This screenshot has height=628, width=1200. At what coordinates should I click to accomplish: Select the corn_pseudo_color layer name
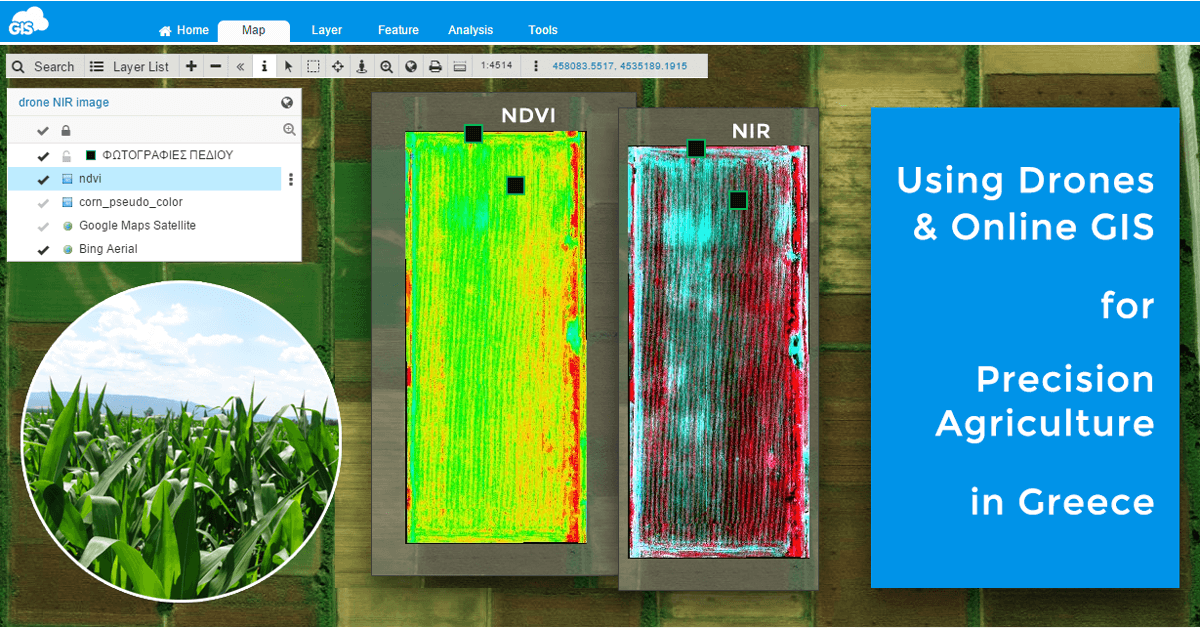(x=131, y=202)
